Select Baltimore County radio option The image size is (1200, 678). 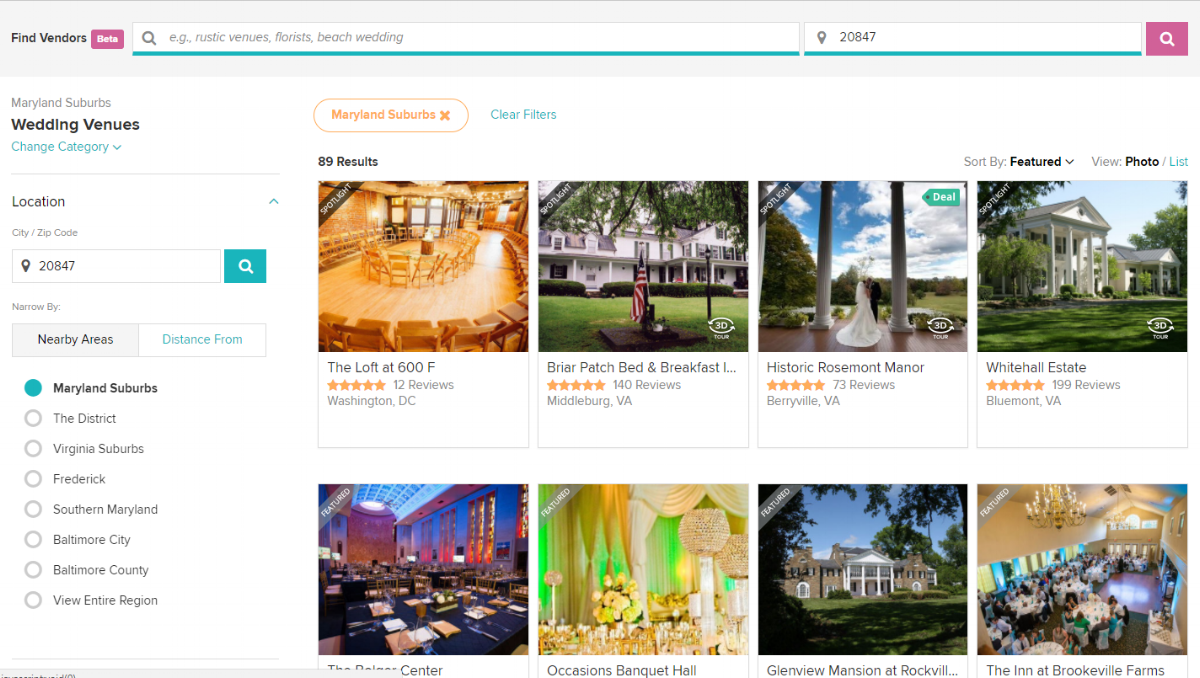click(x=33, y=570)
